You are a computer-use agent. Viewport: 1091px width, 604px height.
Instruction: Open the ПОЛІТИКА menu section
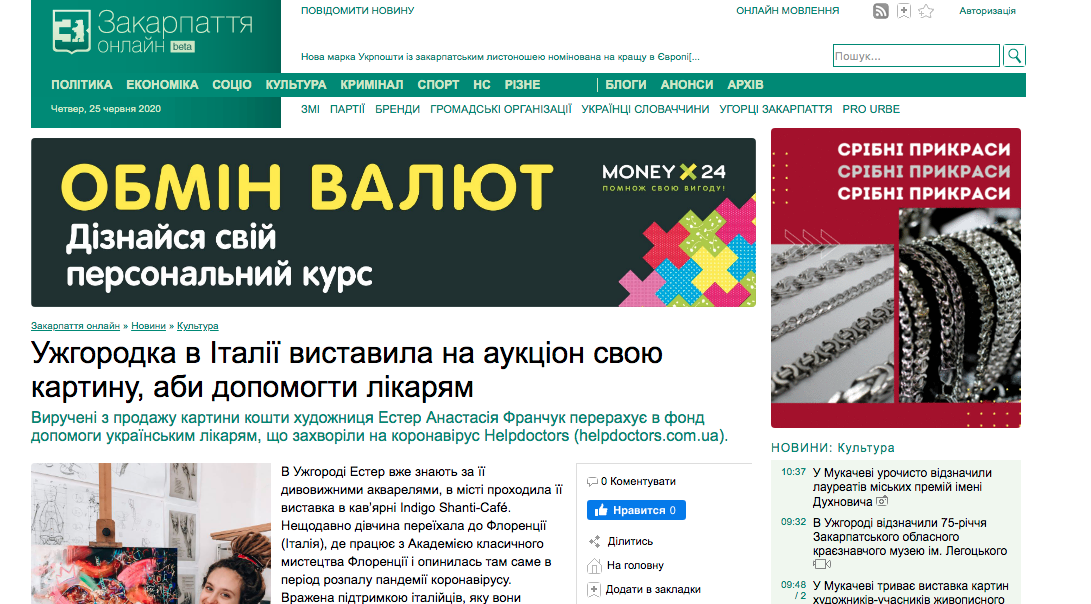[82, 85]
